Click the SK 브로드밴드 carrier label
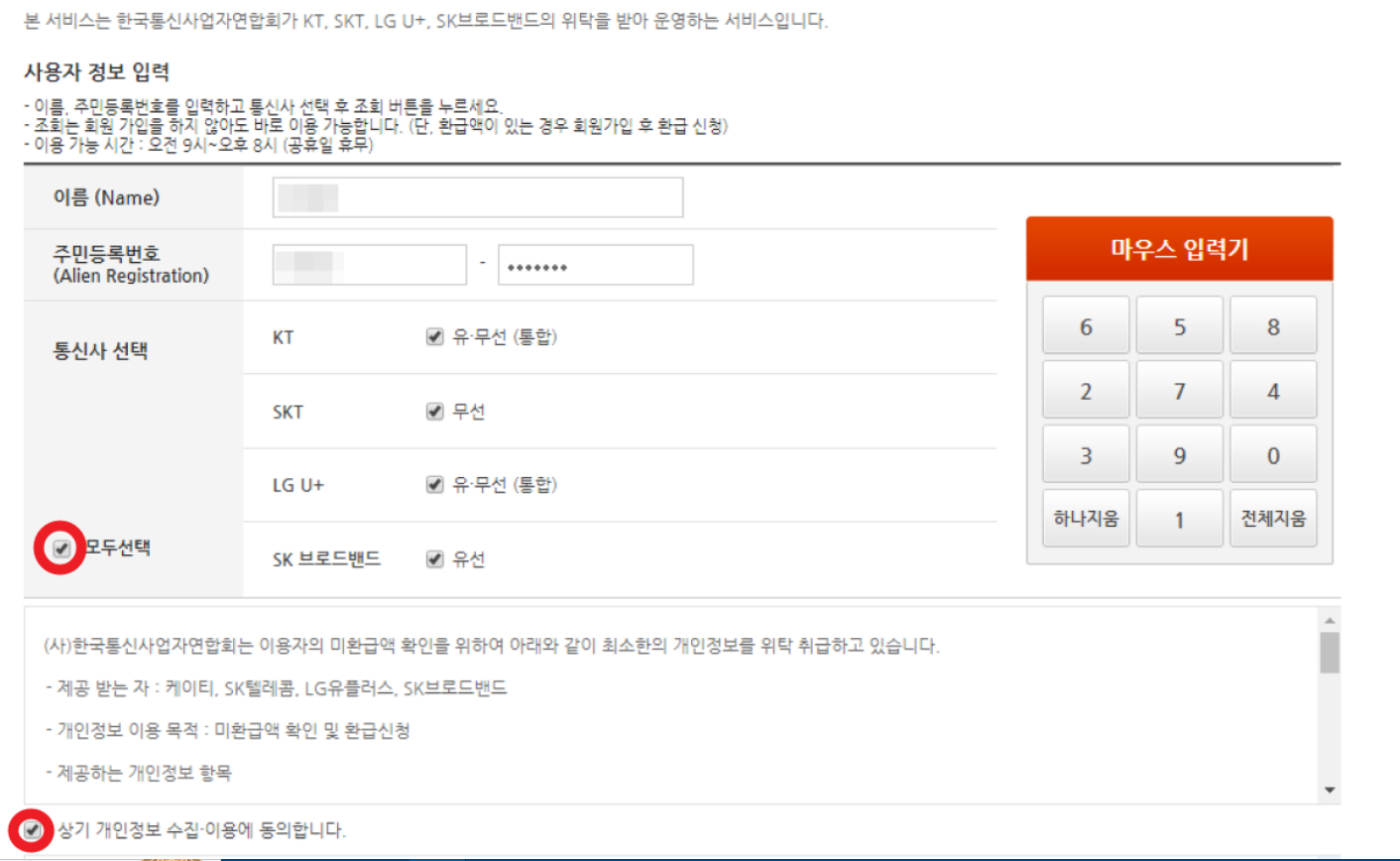This screenshot has height=861, width=1400. coord(326,559)
